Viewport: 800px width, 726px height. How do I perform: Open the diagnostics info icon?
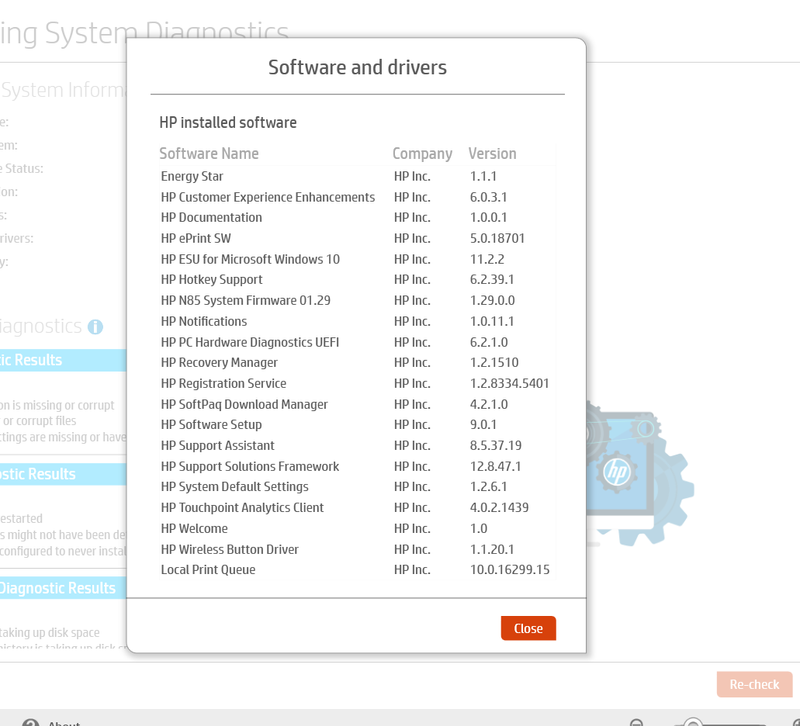[95, 327]
